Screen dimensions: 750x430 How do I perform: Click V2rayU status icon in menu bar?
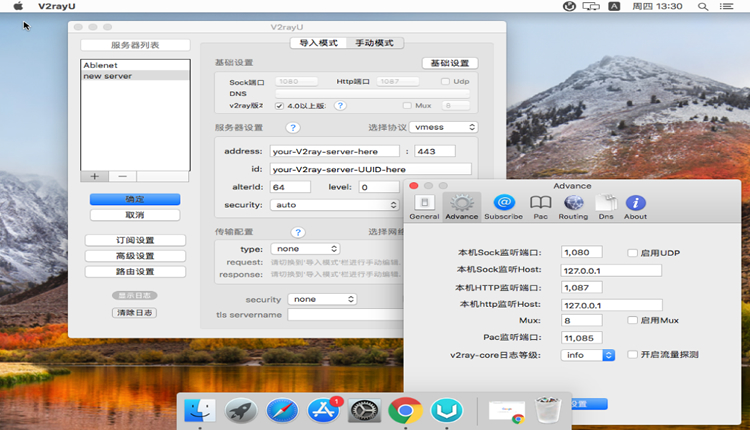point(569,6)
